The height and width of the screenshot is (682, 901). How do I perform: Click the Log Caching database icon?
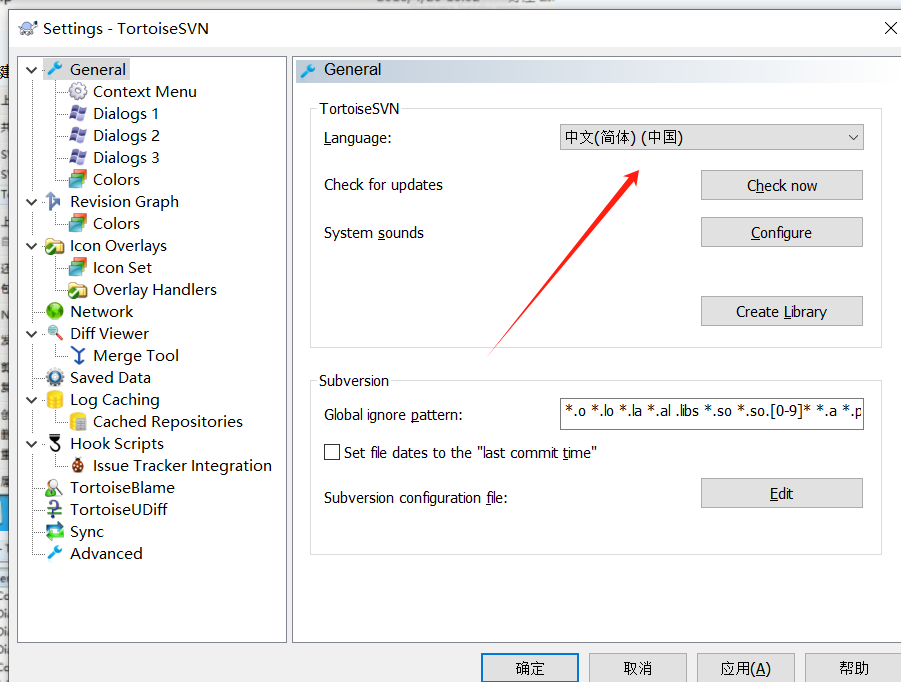click(55, 399)
